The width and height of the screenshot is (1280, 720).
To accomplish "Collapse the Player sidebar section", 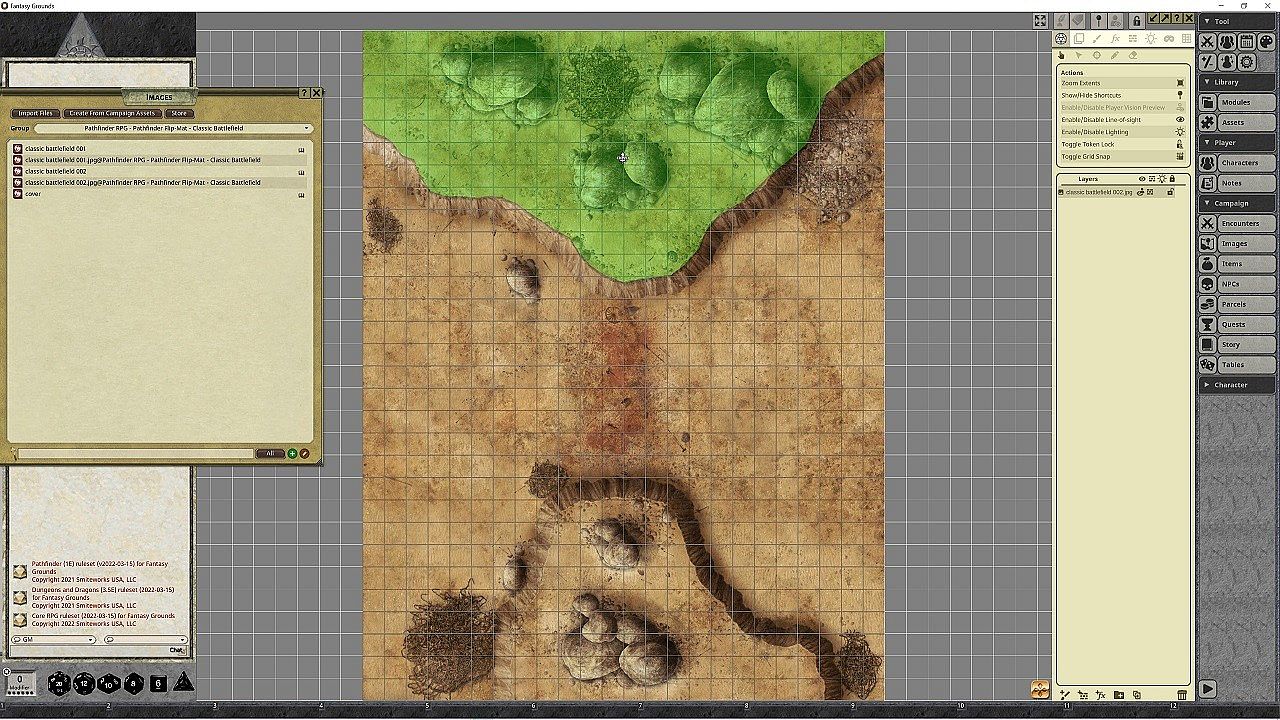I will 1238,143.
